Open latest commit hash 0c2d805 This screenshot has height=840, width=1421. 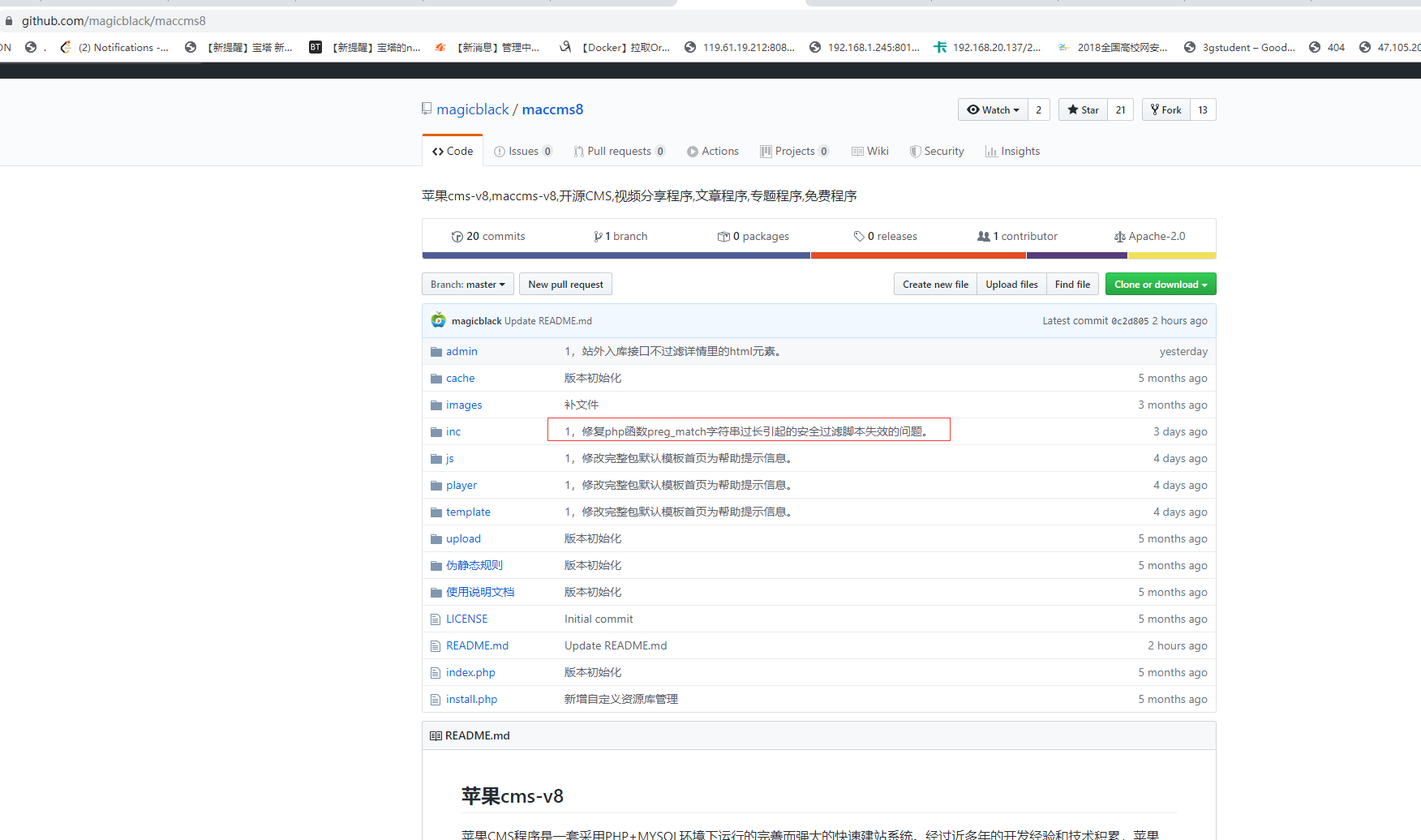(1130, 321)
